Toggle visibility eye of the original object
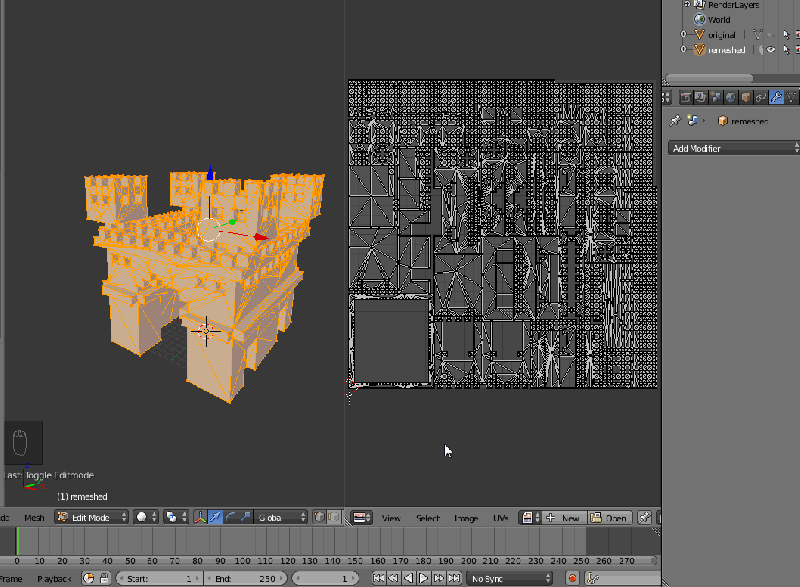Image resolution: width=800 pixels, height=587 pixels. (771, 34)
